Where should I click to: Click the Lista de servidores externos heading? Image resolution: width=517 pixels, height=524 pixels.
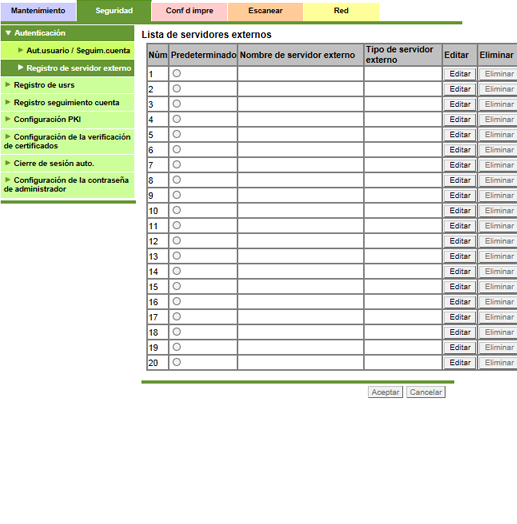point(206,34)
